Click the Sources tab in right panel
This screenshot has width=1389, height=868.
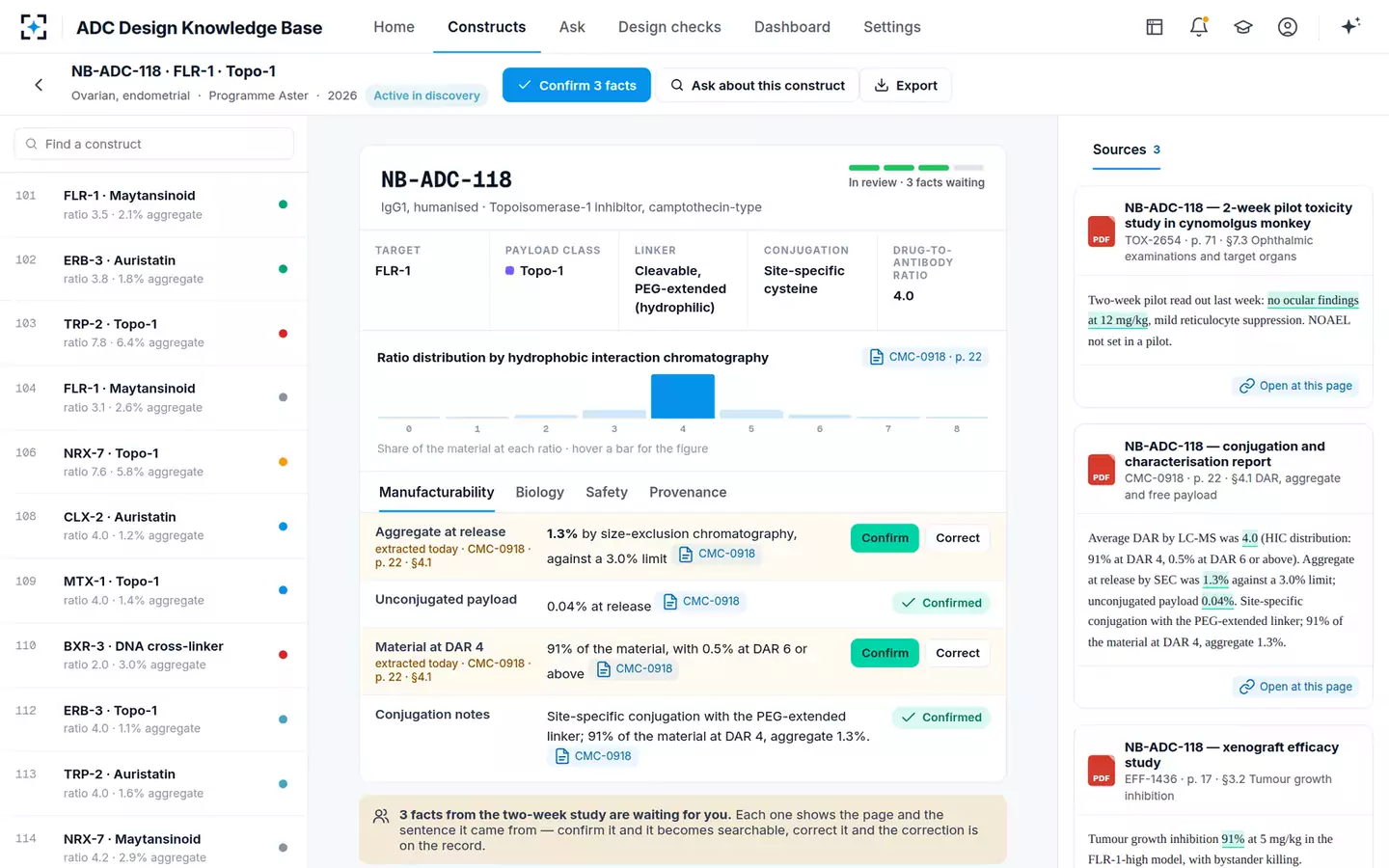point(1126,149)
